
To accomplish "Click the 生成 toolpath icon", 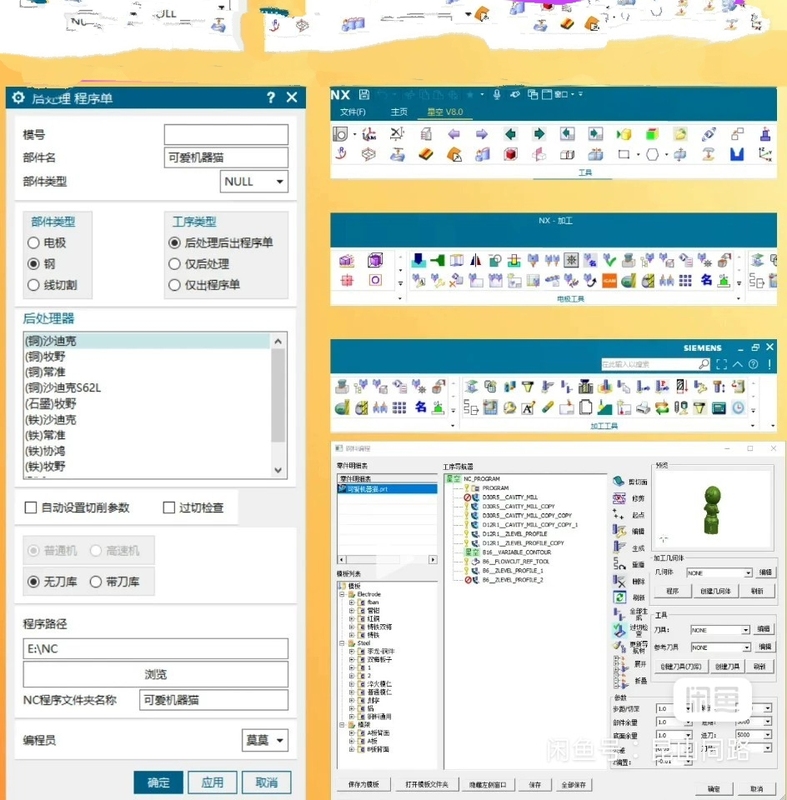I will click(619, 547).
